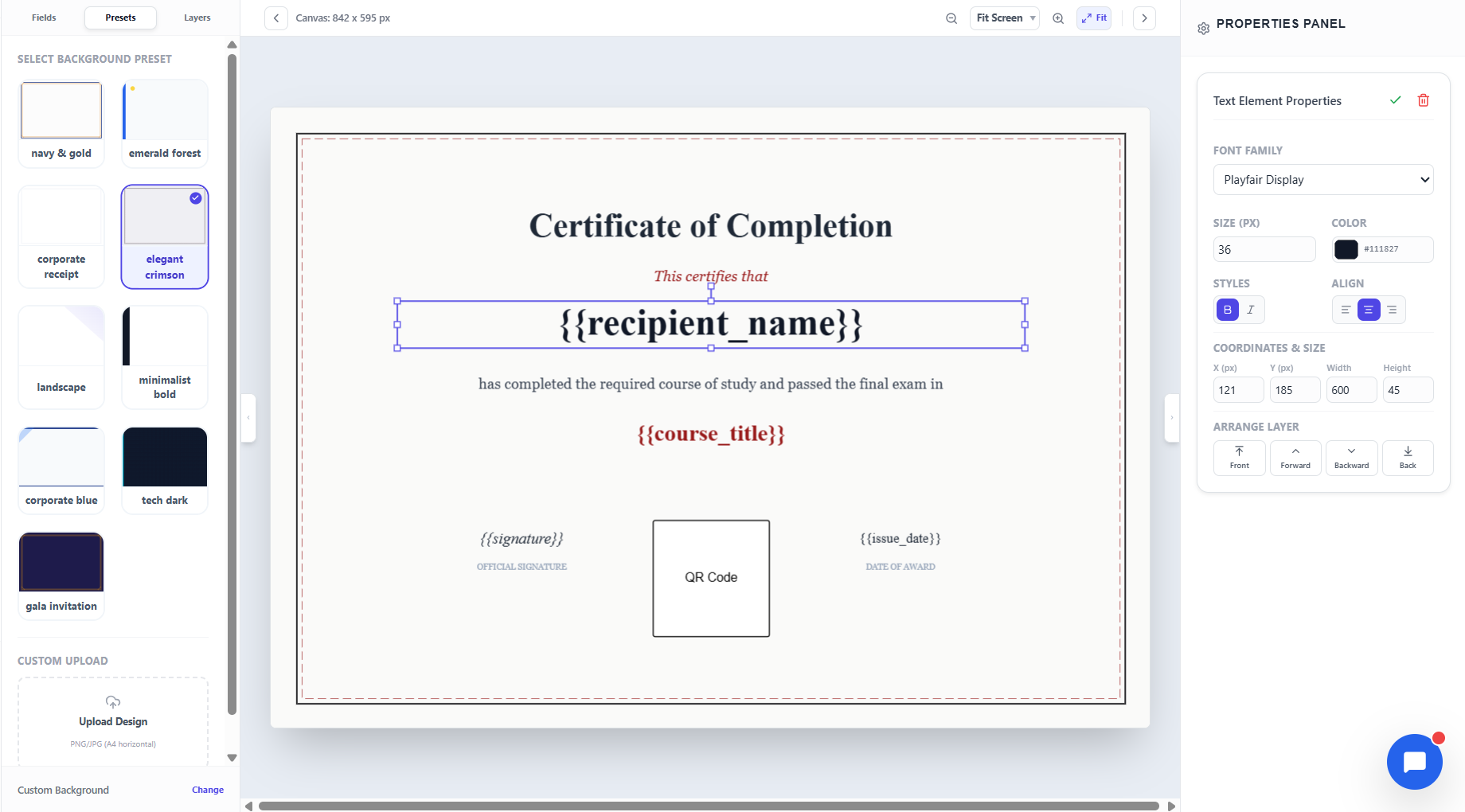1465x812 pixels.
Task: Click the right chevron button in top toolbar
Action: tap(1144, 18)
